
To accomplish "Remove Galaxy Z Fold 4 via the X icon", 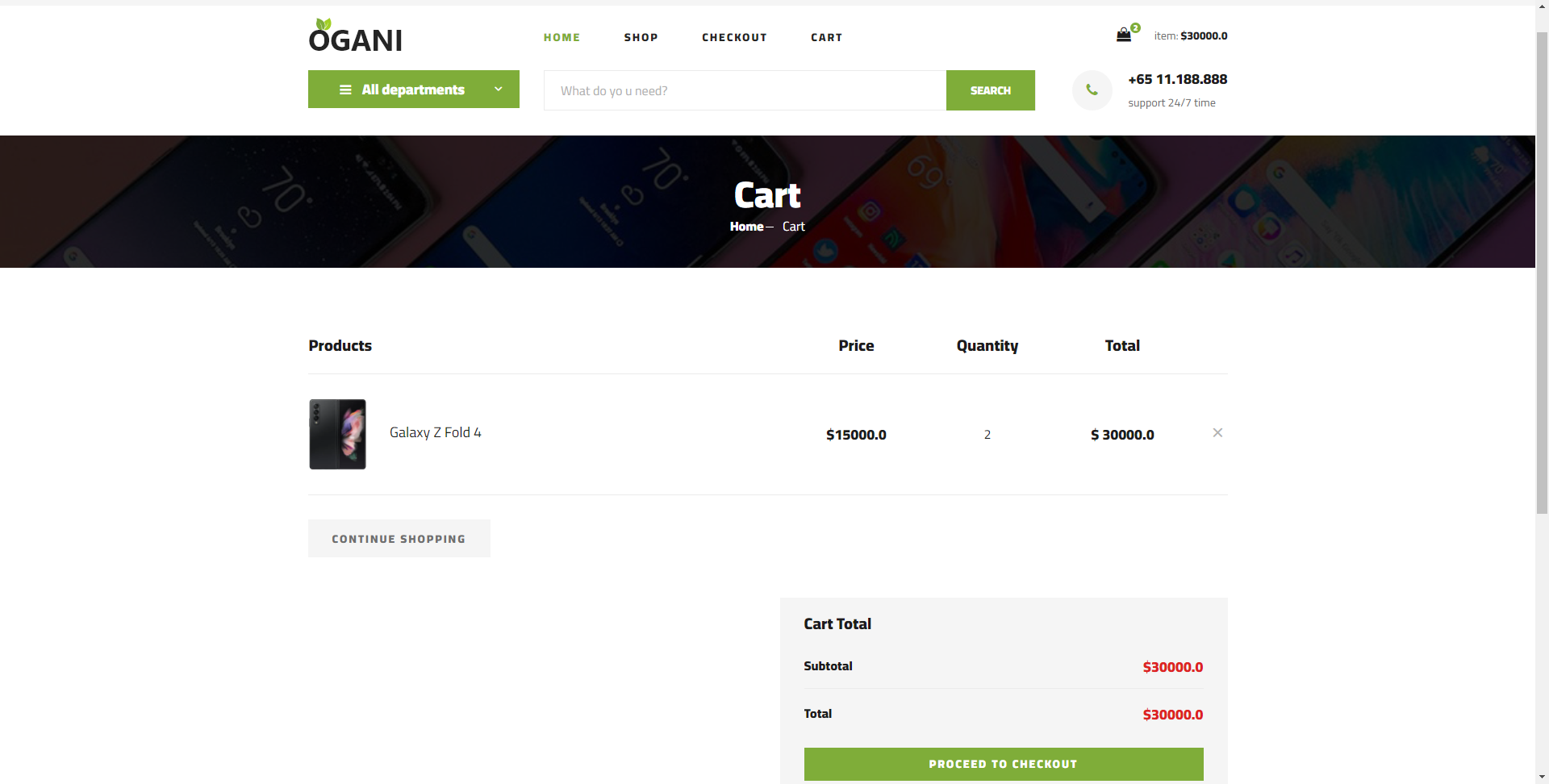I will 1217,432.
